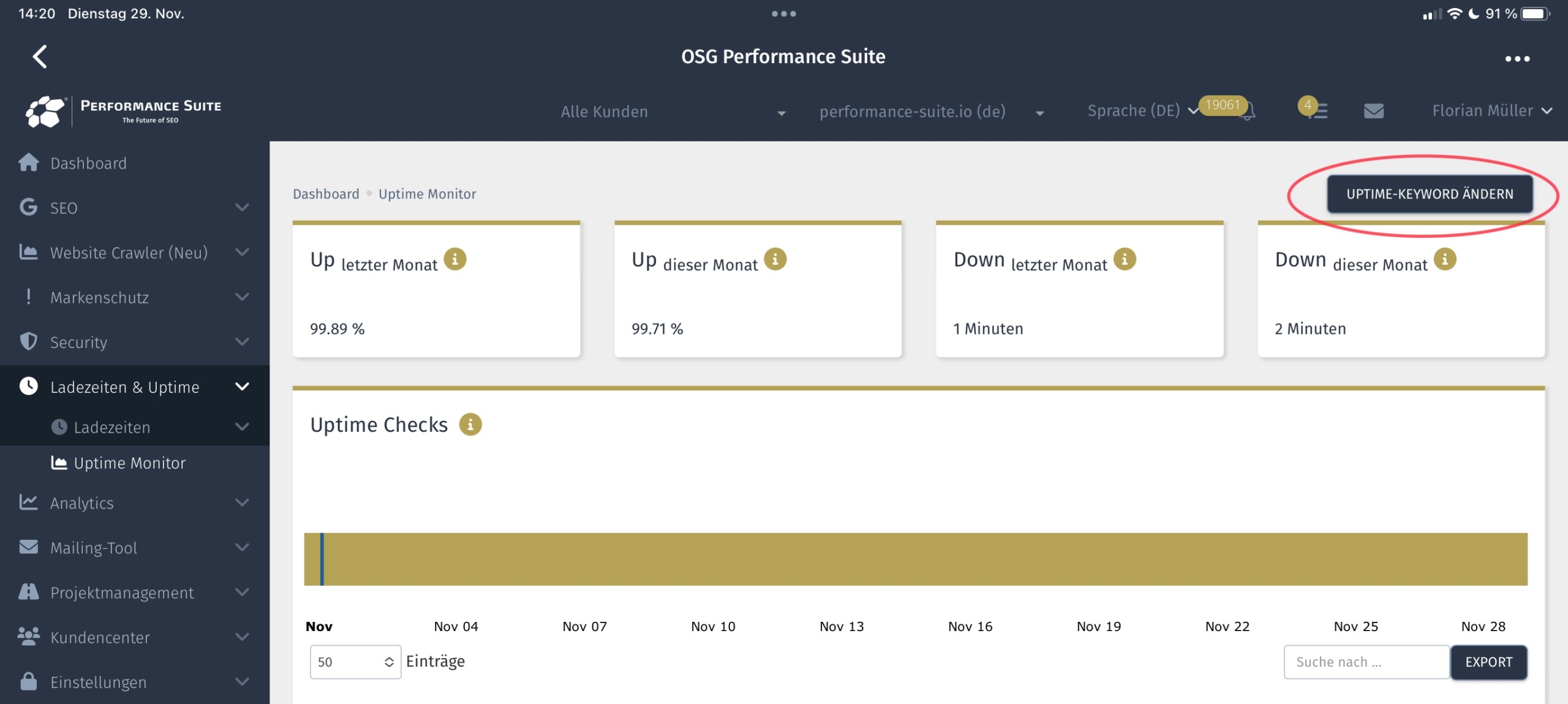Expand the Website Crawler (Neu) chevron

(x=242, y=252)
